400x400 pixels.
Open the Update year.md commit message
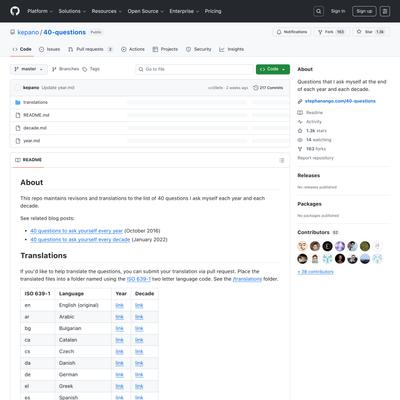pyautogui.click(x=58, y=88)
